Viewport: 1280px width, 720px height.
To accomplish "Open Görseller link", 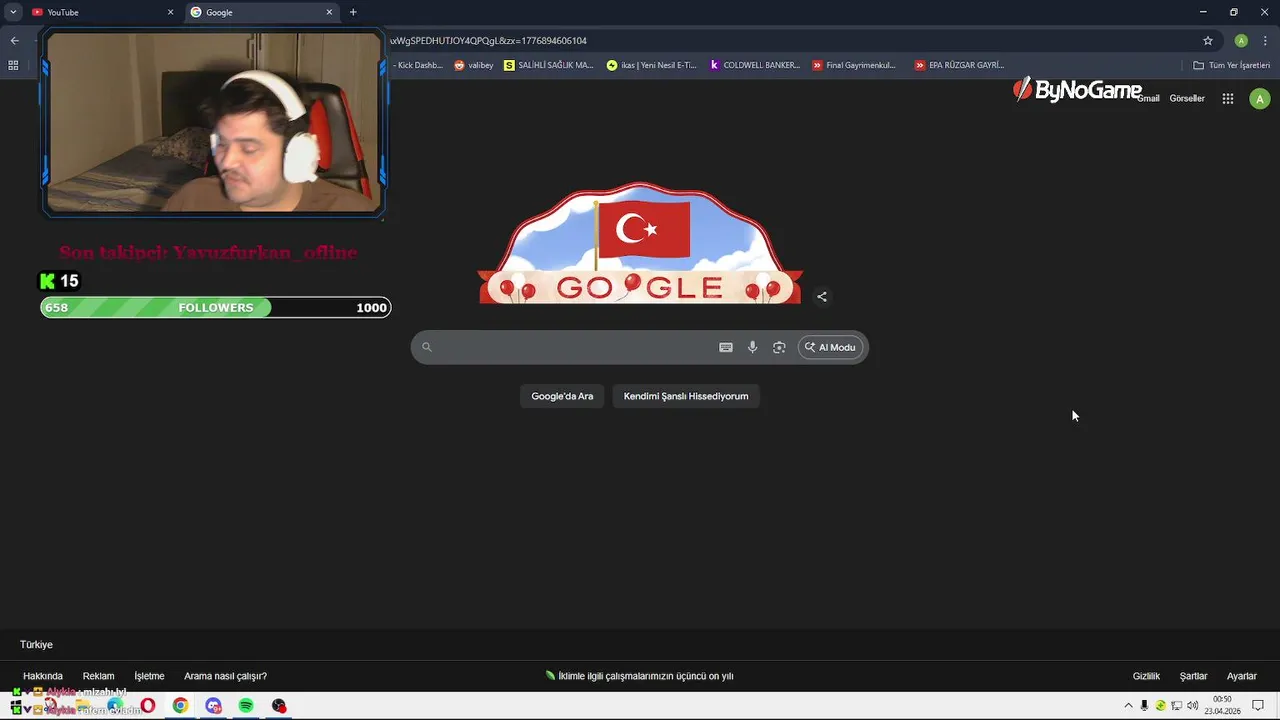I will pyautogui.click(x=1187, y=99).
